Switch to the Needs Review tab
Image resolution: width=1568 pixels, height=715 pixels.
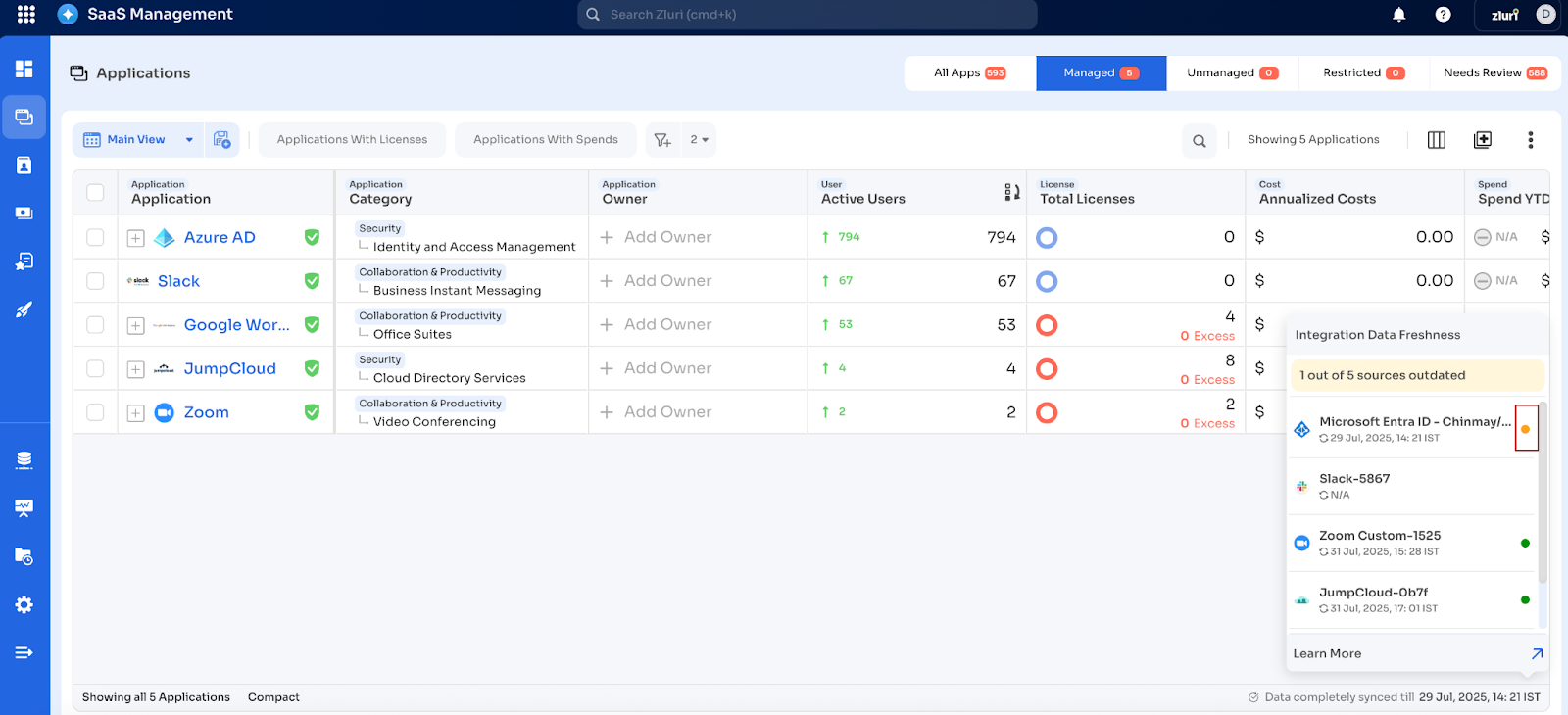(1495, 73)
